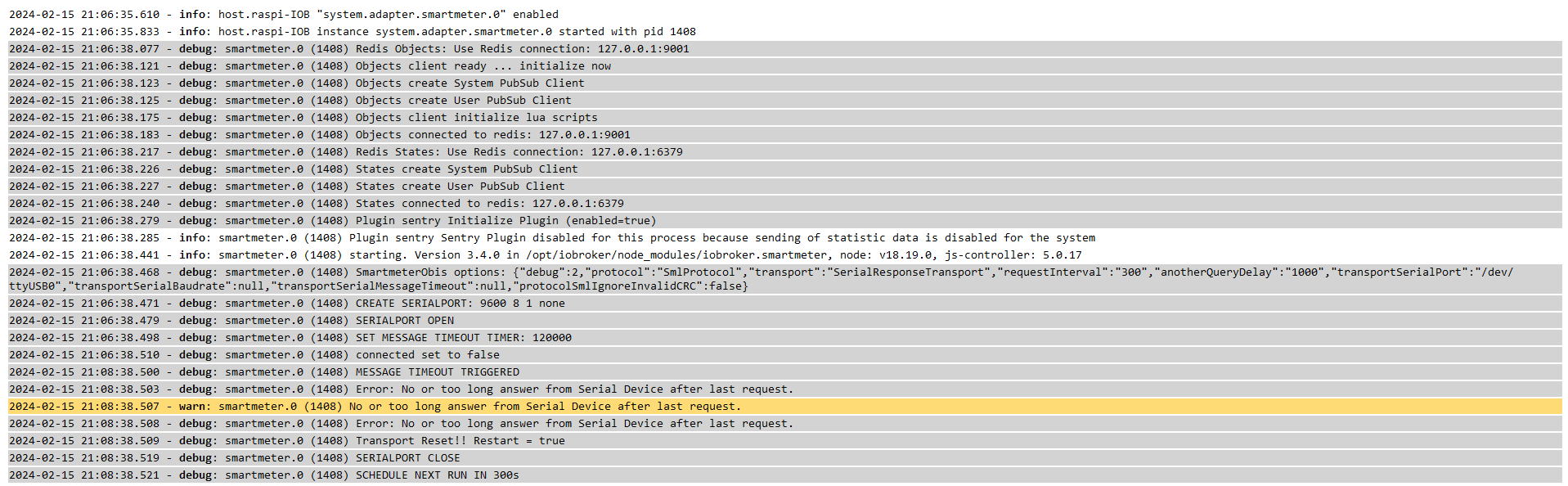Click the "Objects client ready ... initialize now" line

483,66
